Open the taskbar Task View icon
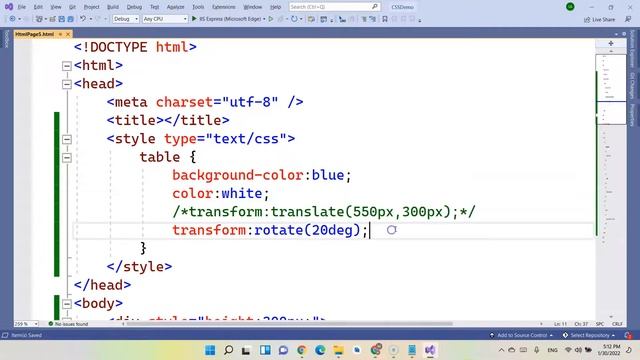Image resolution: width=640 pixels, height=360 pixels. (246, 350)
